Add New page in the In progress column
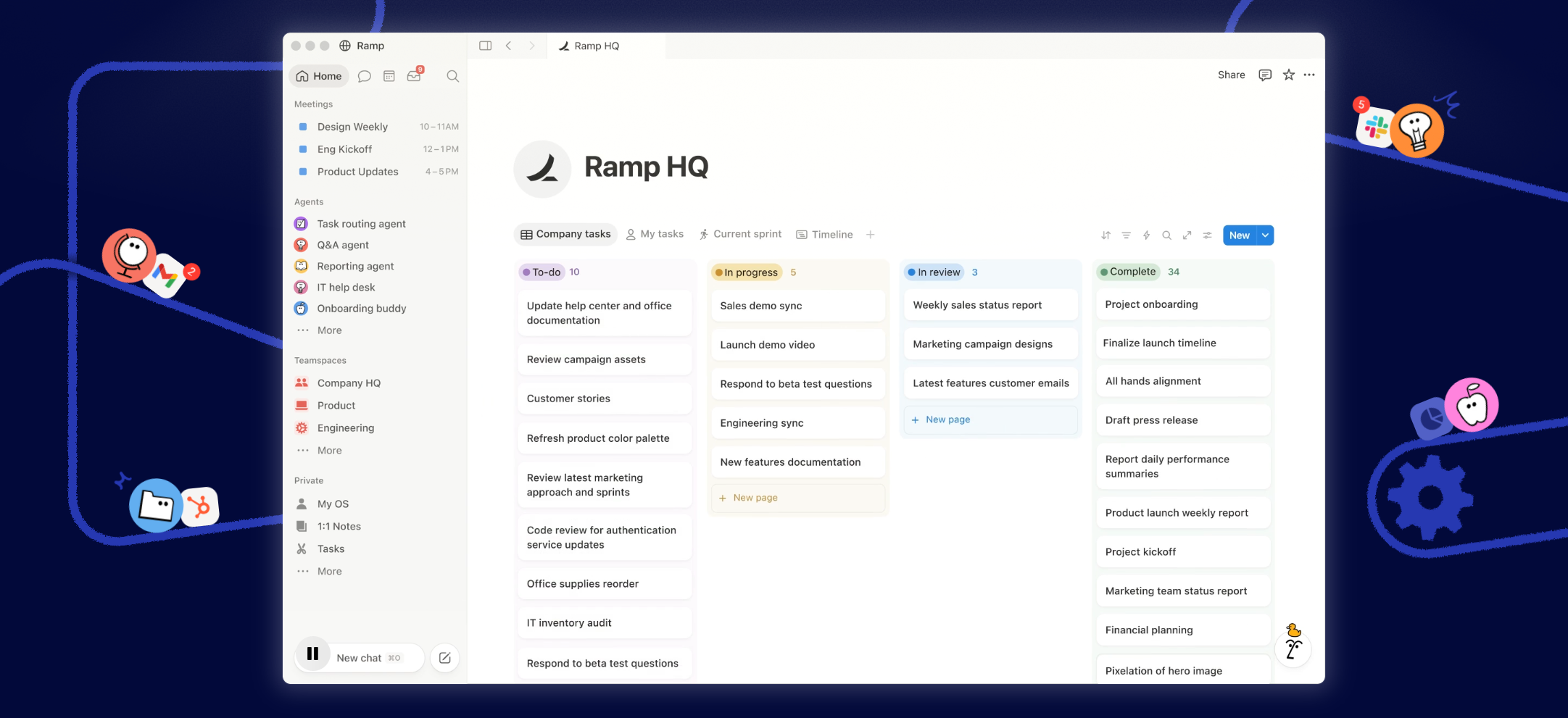 (797, 498)
